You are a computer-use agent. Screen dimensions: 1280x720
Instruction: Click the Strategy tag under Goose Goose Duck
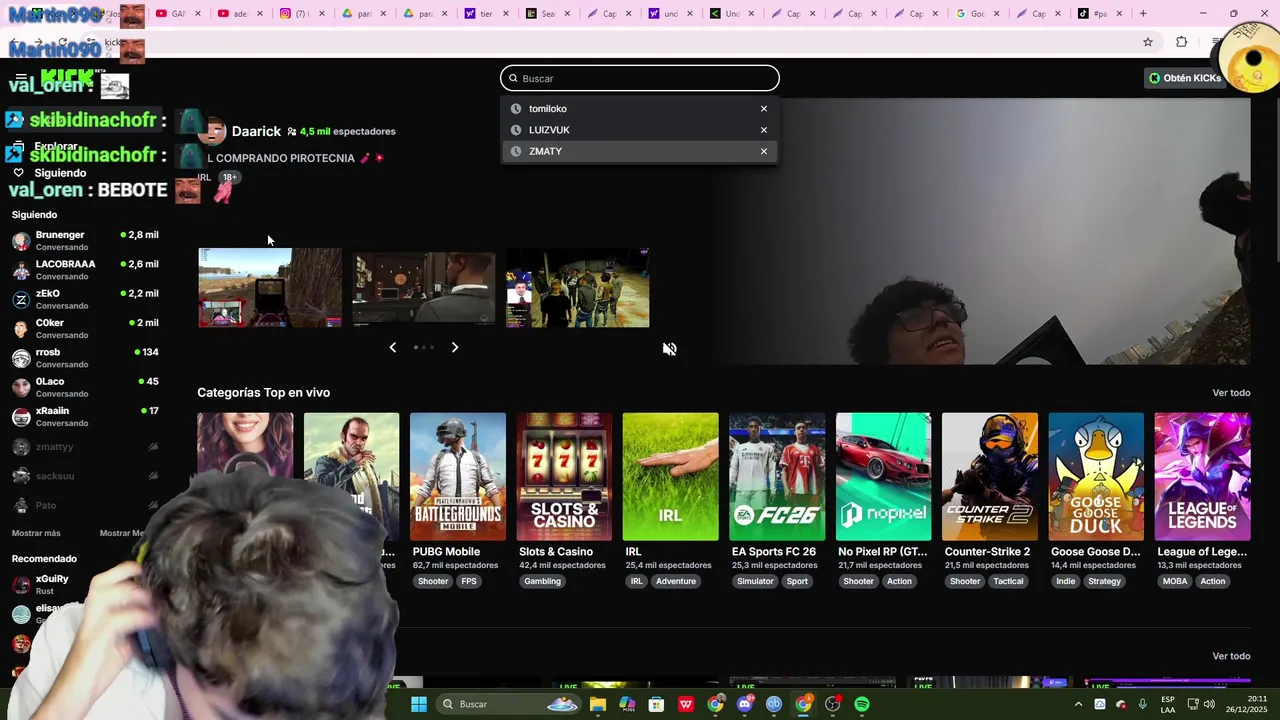tap(1104, 581)
